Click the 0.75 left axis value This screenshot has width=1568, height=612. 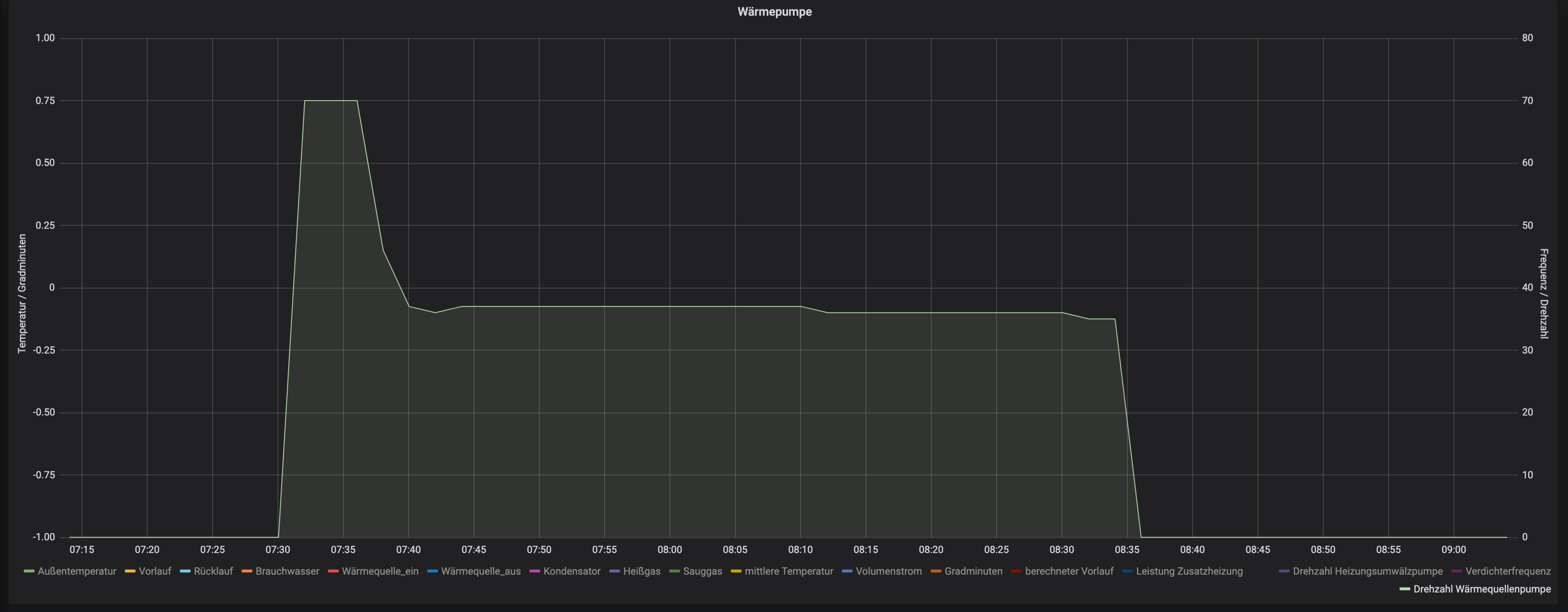[45, 101]
